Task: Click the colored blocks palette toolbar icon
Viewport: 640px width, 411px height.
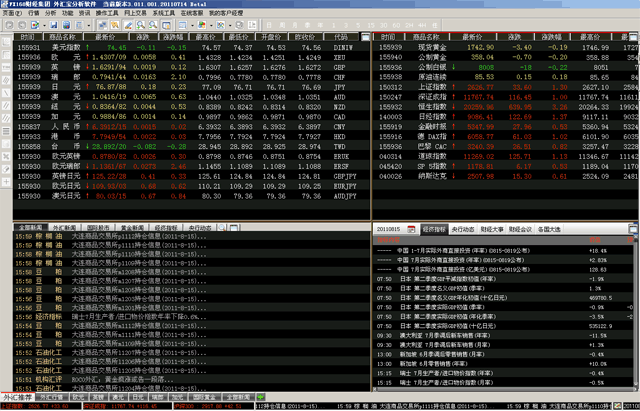Action: coord(202,25)
